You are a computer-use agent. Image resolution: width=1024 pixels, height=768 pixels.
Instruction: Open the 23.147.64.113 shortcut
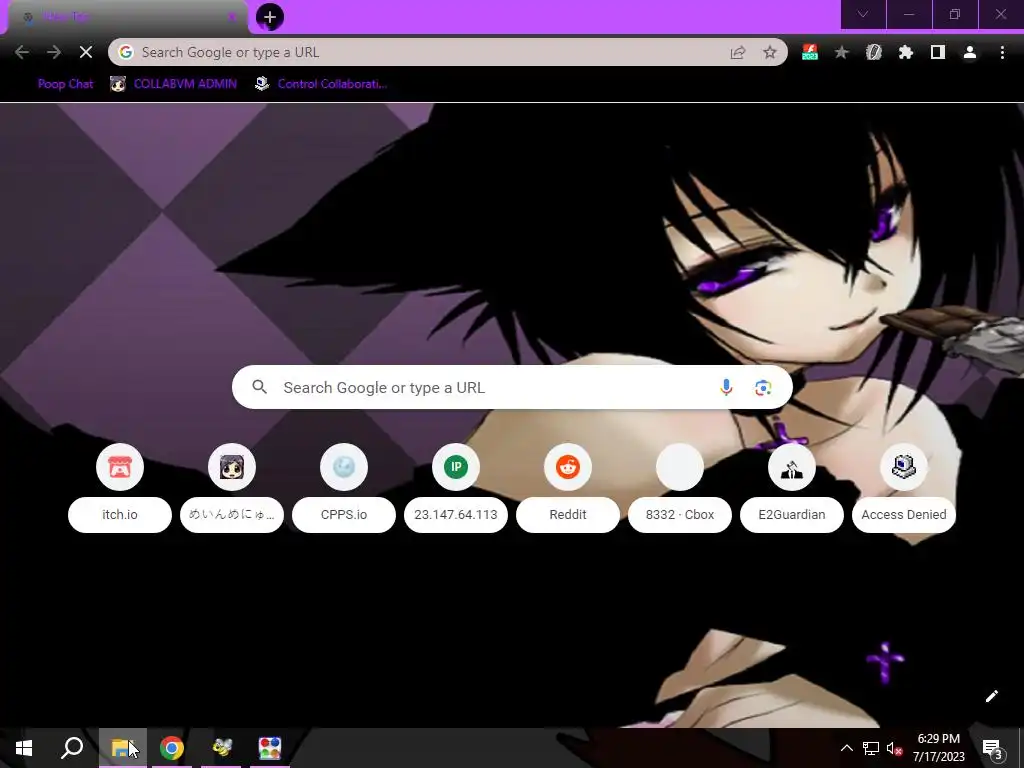point(456,488)
